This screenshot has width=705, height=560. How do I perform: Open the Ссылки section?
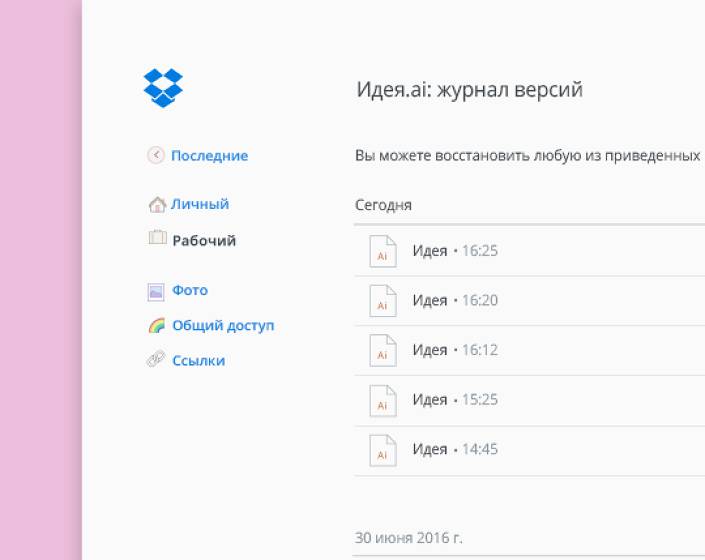(x=199, y=360)
